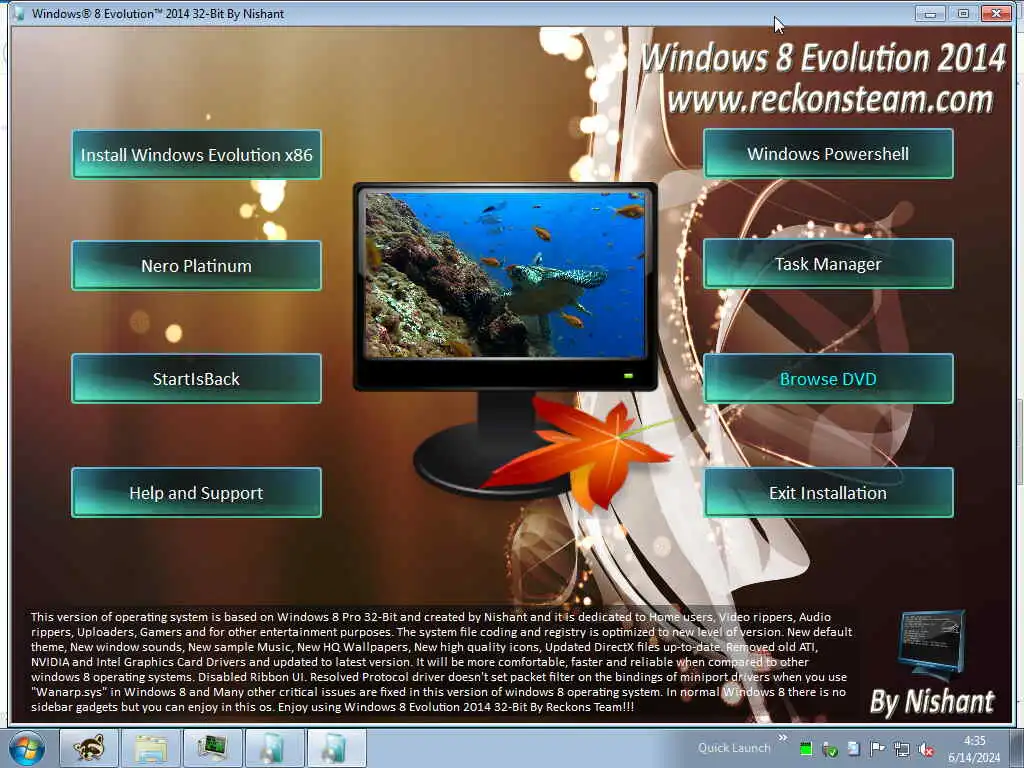Click the small blue monitor icon above By Nishant
Screen dimensions: 1024x768
(x=932, y=645)
